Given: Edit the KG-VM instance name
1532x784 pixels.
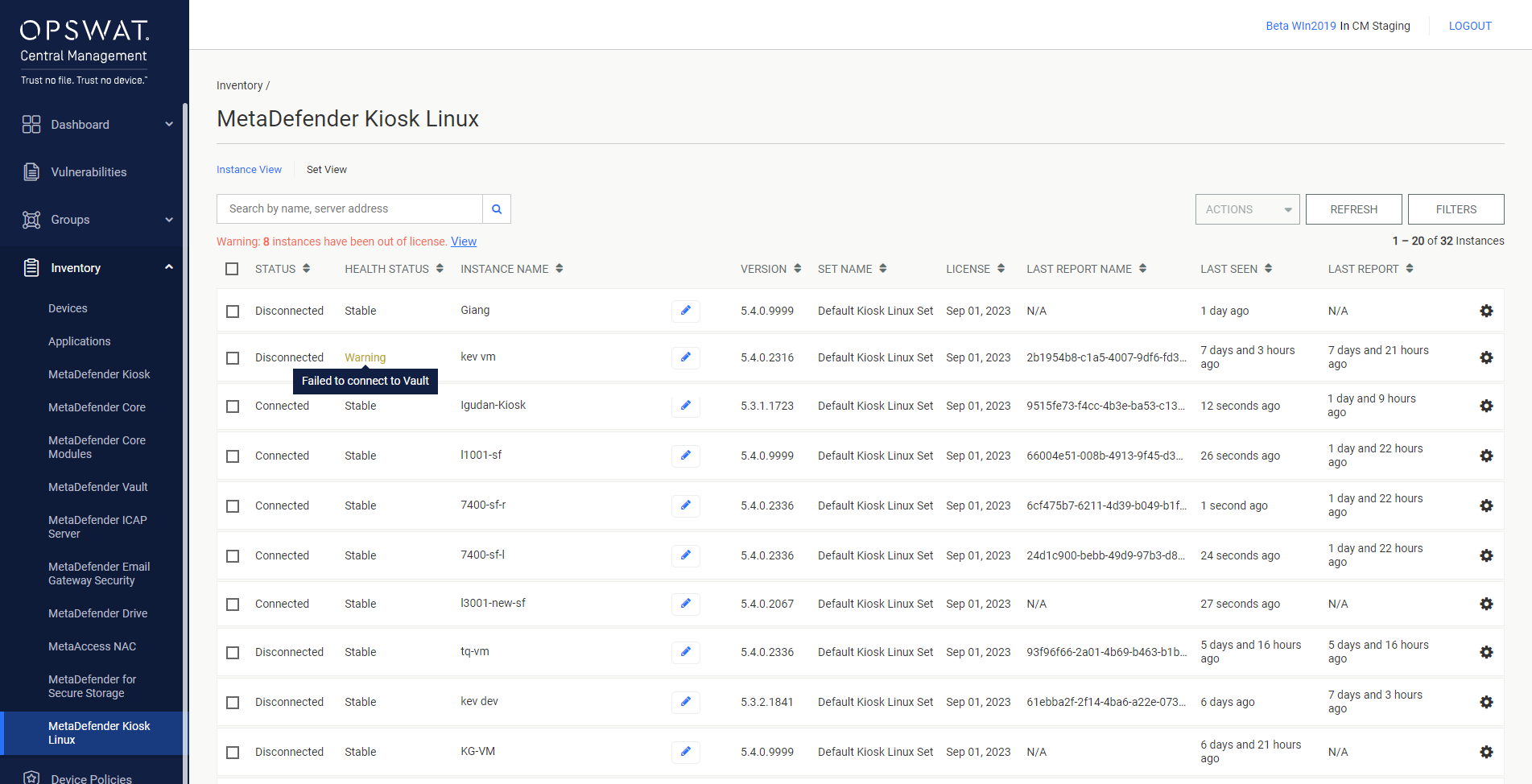Looking at the screenshot, I should [686, 752].
